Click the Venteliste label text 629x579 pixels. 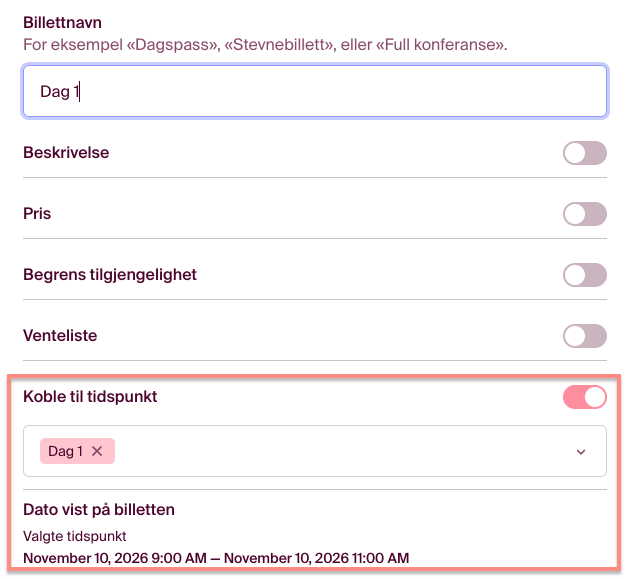[60, 336]
